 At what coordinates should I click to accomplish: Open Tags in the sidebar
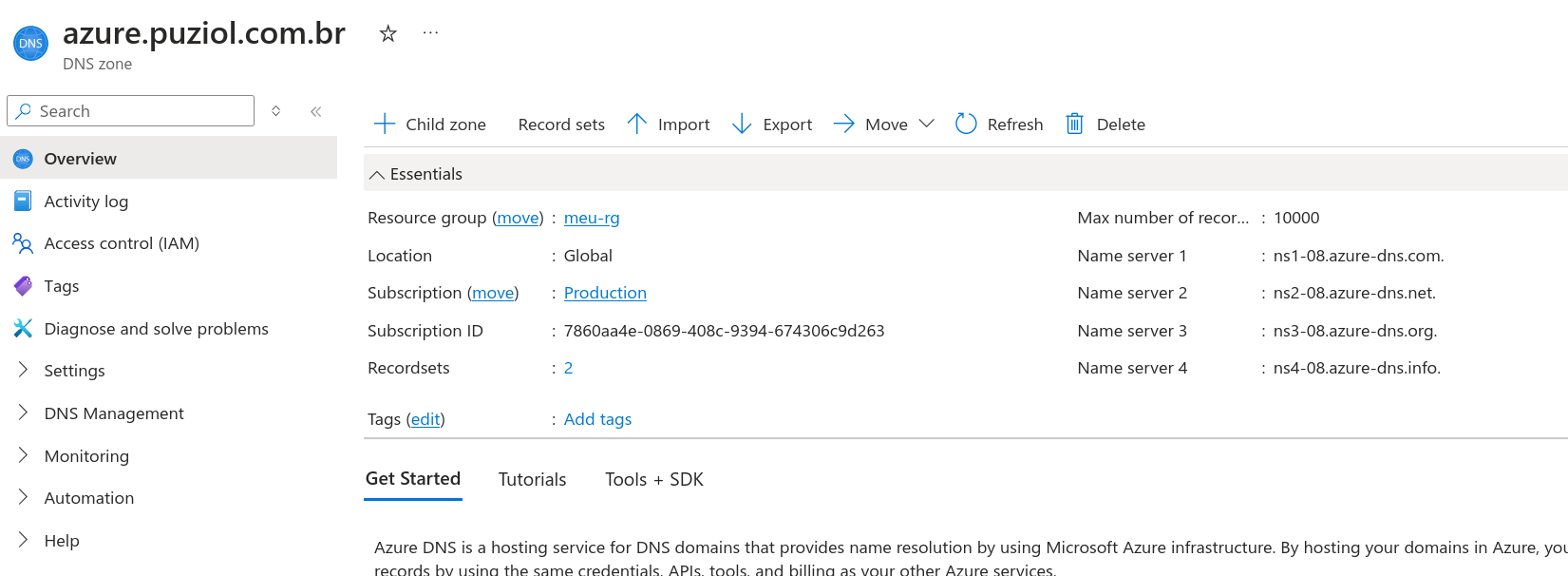coord(62,286)
